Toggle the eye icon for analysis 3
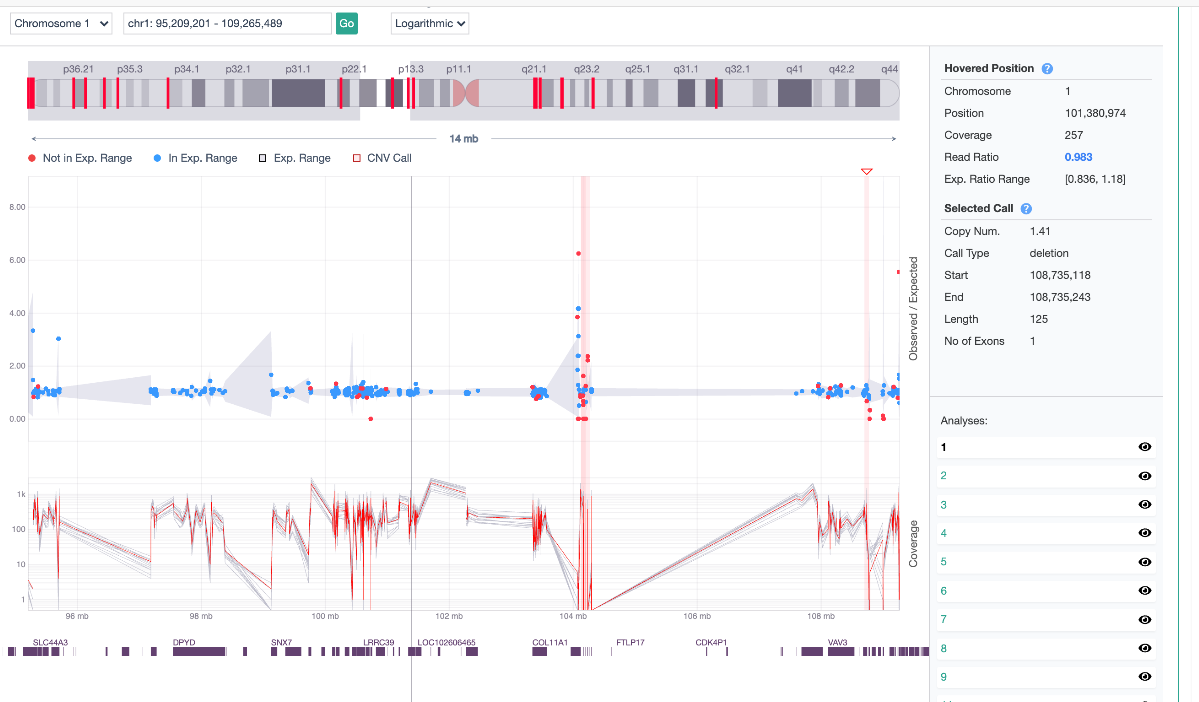Image resolution: width=1199 pixels, height=702 pixels. tap(1144, 505)
